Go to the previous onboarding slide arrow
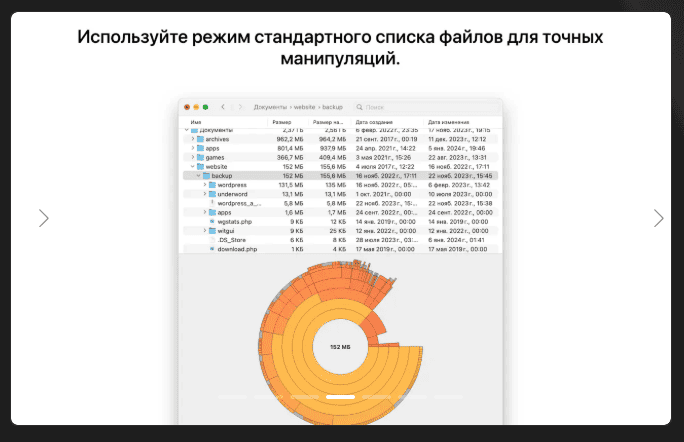The image size is (684, 442). [x=44, y=218]
